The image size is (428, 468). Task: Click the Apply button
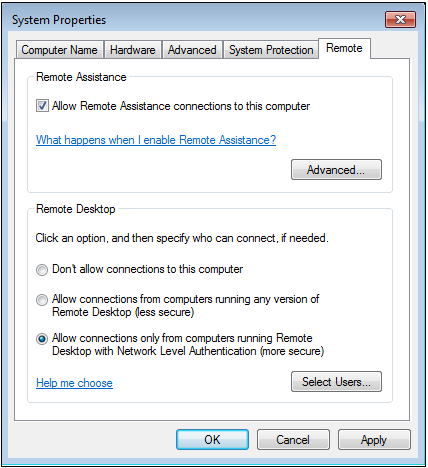point(374,440)
